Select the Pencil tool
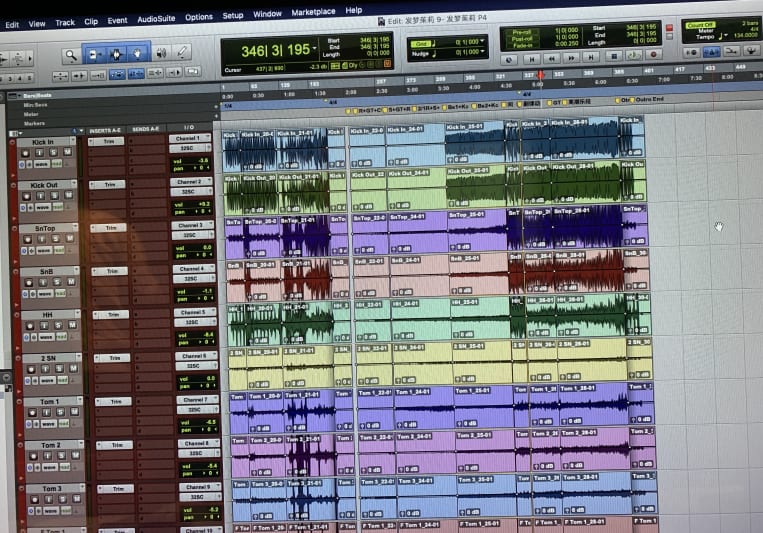The height and width of the screenshot is (533, 763). 182,52
